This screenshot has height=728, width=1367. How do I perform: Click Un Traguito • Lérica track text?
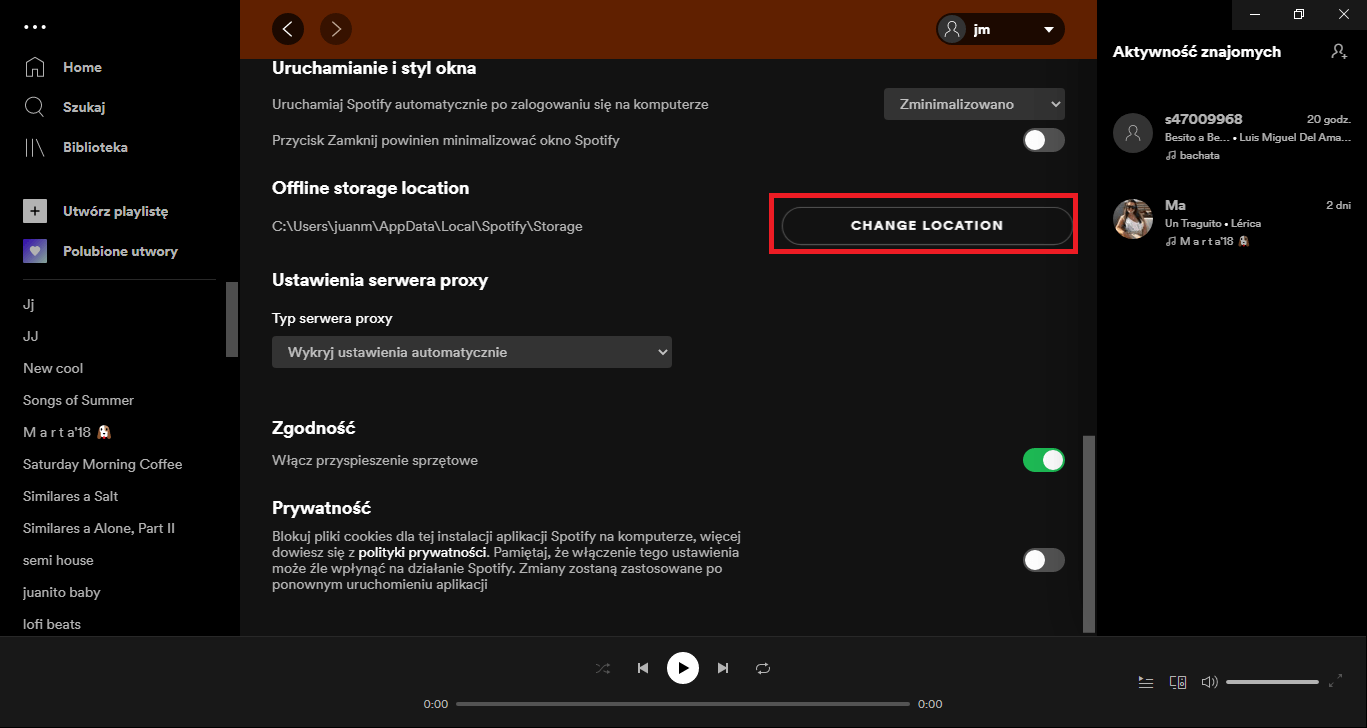tap(1214, 224)
